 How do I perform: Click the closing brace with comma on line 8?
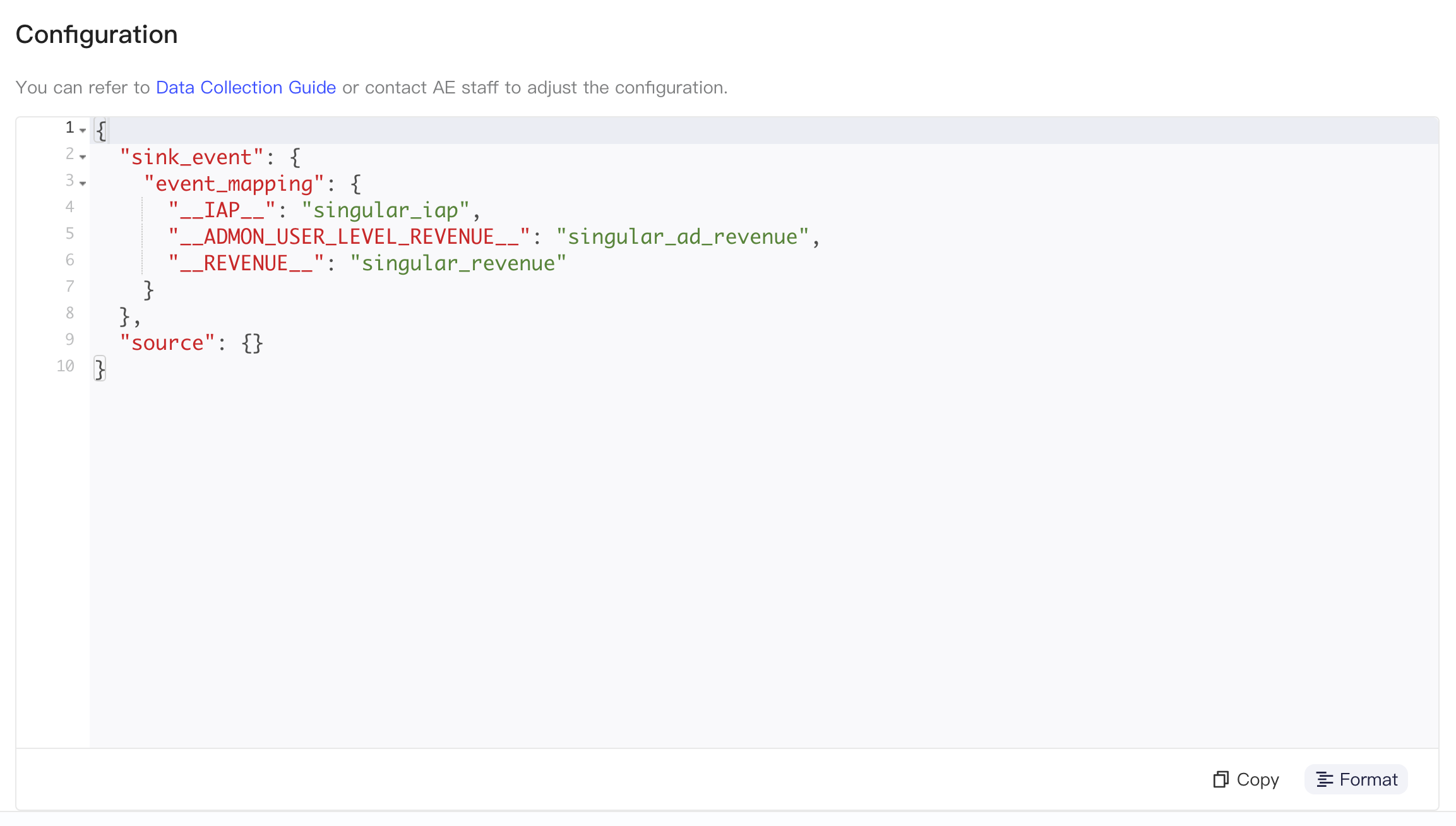[129, 316]
